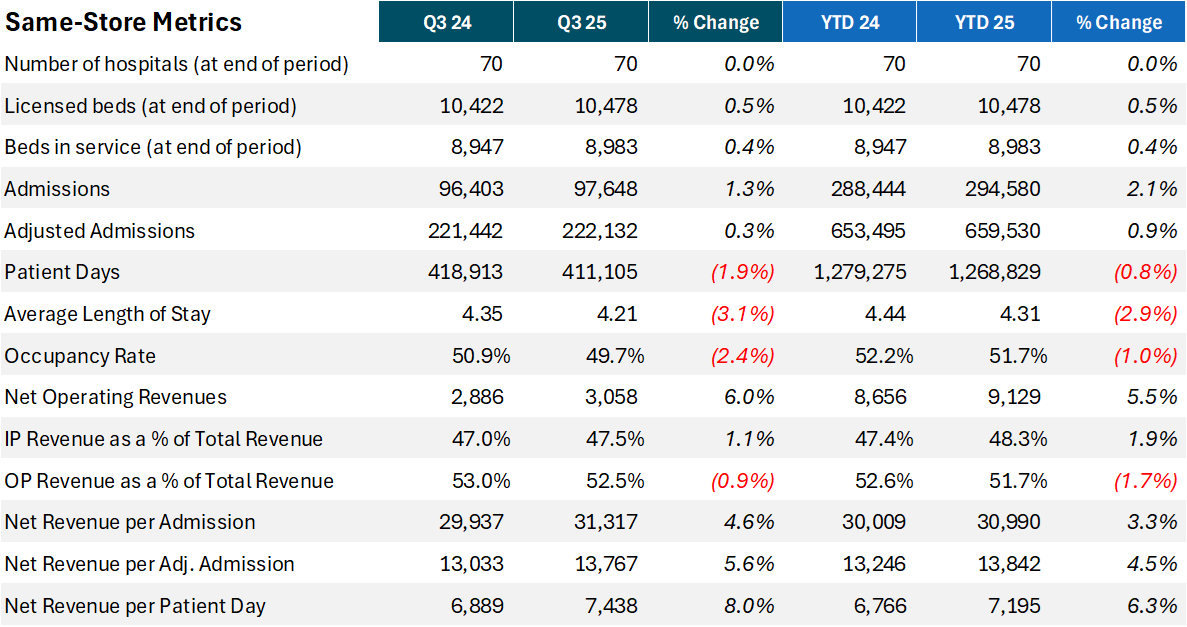Click the Same-Store Metrics title cell
The height and width of the screenshot is (627, 1187).
tap(123, 21)
